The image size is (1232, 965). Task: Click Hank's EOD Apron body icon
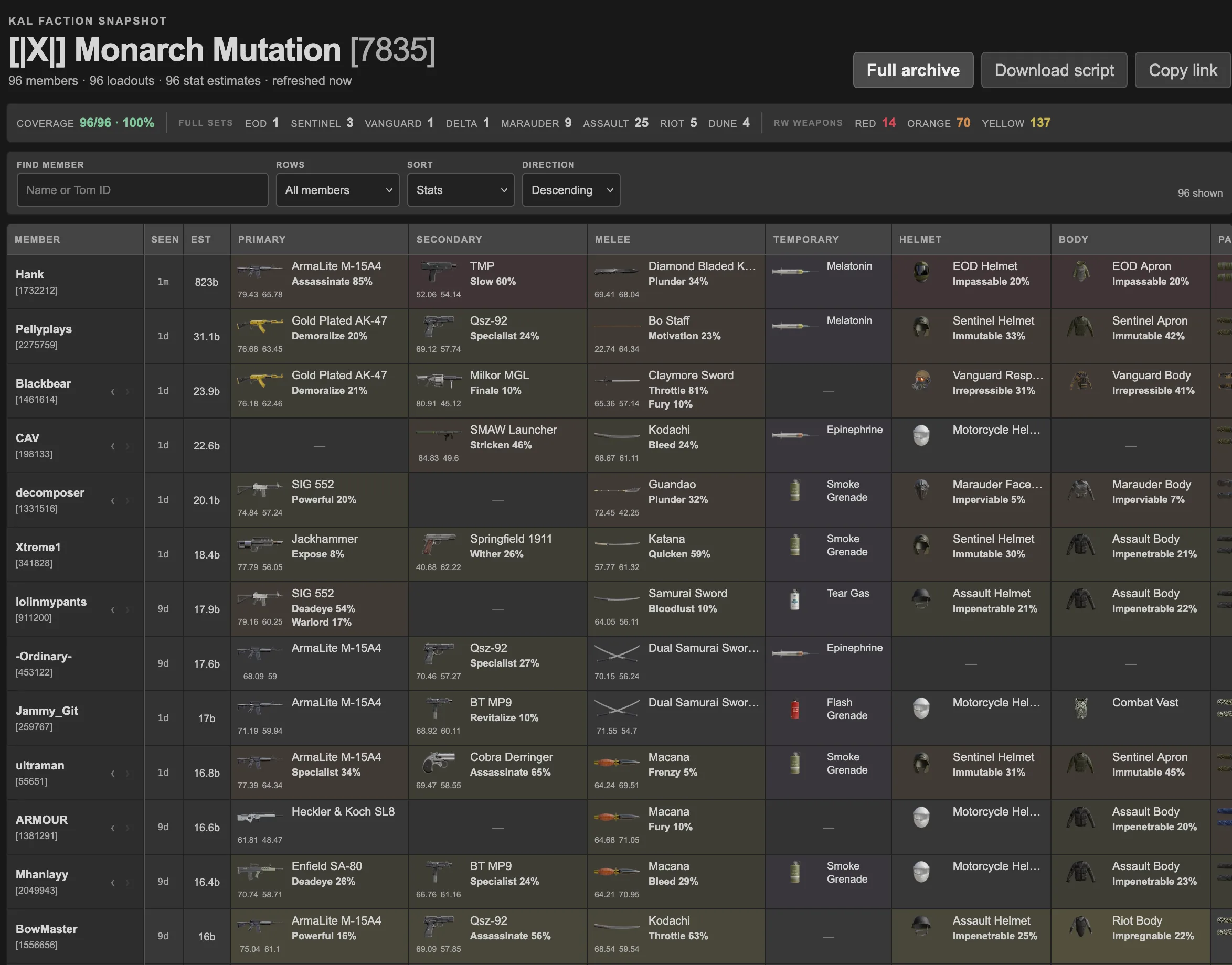(1081, 272)
